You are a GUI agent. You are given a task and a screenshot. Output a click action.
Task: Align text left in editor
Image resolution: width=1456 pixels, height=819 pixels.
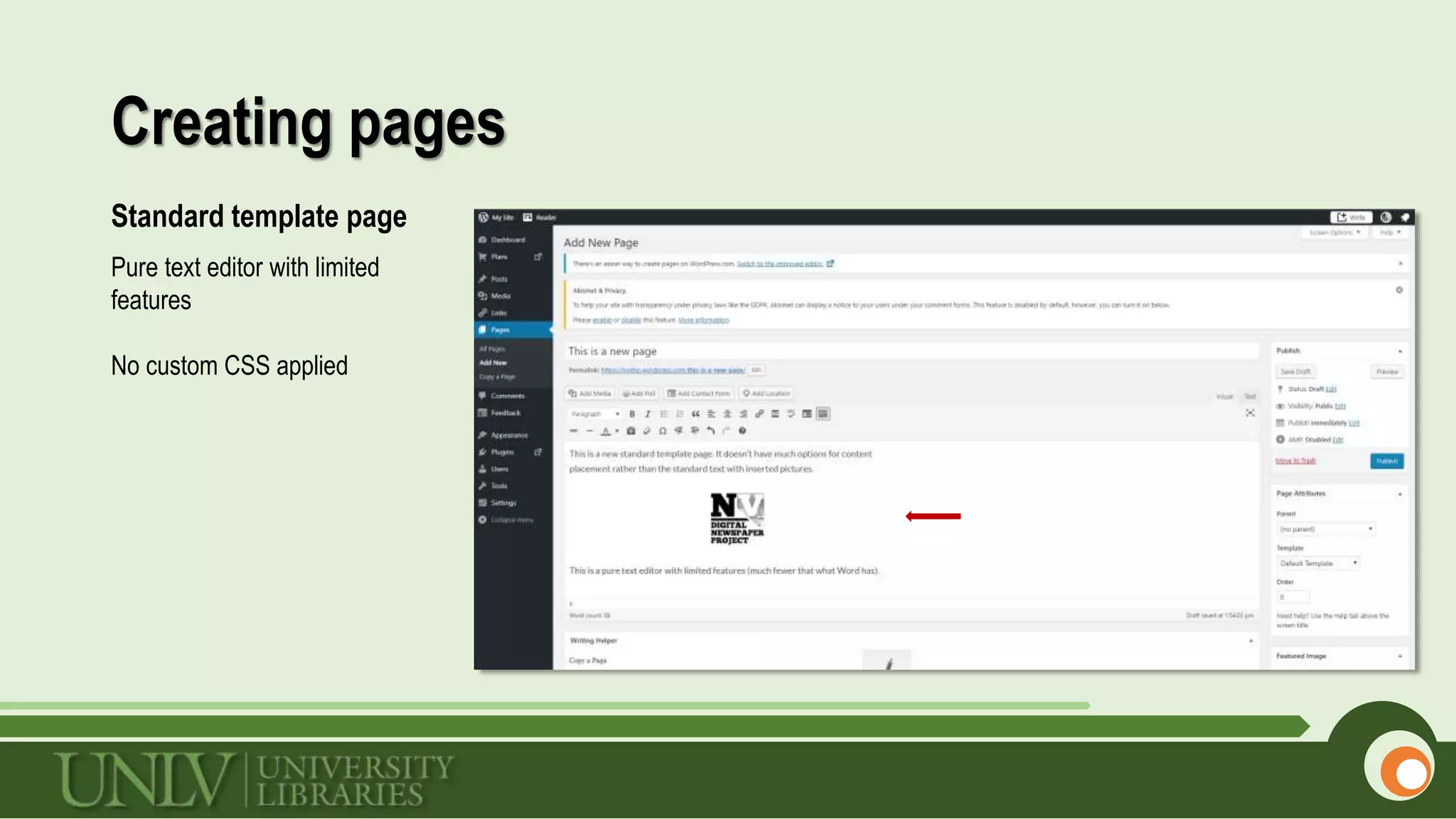pyautogui.click(x=712, y=414)
